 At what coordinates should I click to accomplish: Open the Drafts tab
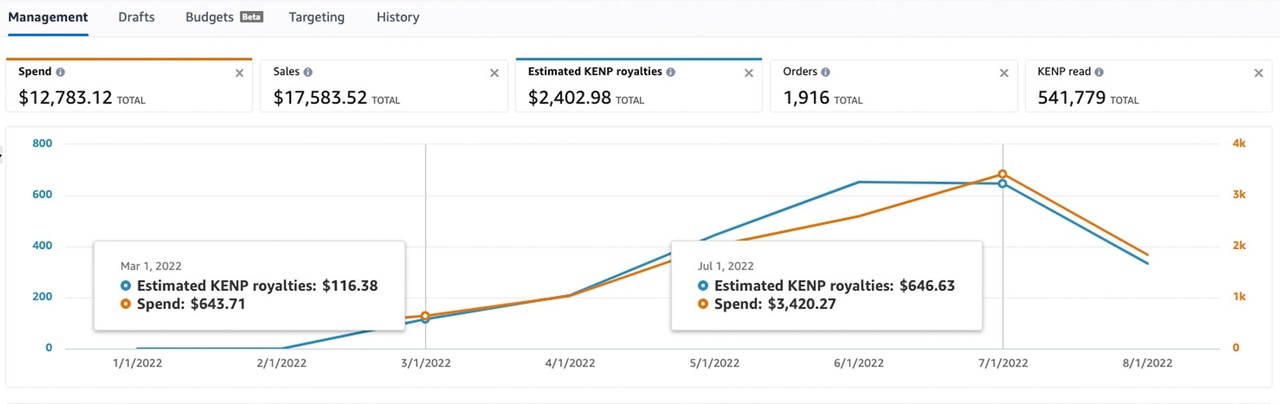[x=136, y=17]
